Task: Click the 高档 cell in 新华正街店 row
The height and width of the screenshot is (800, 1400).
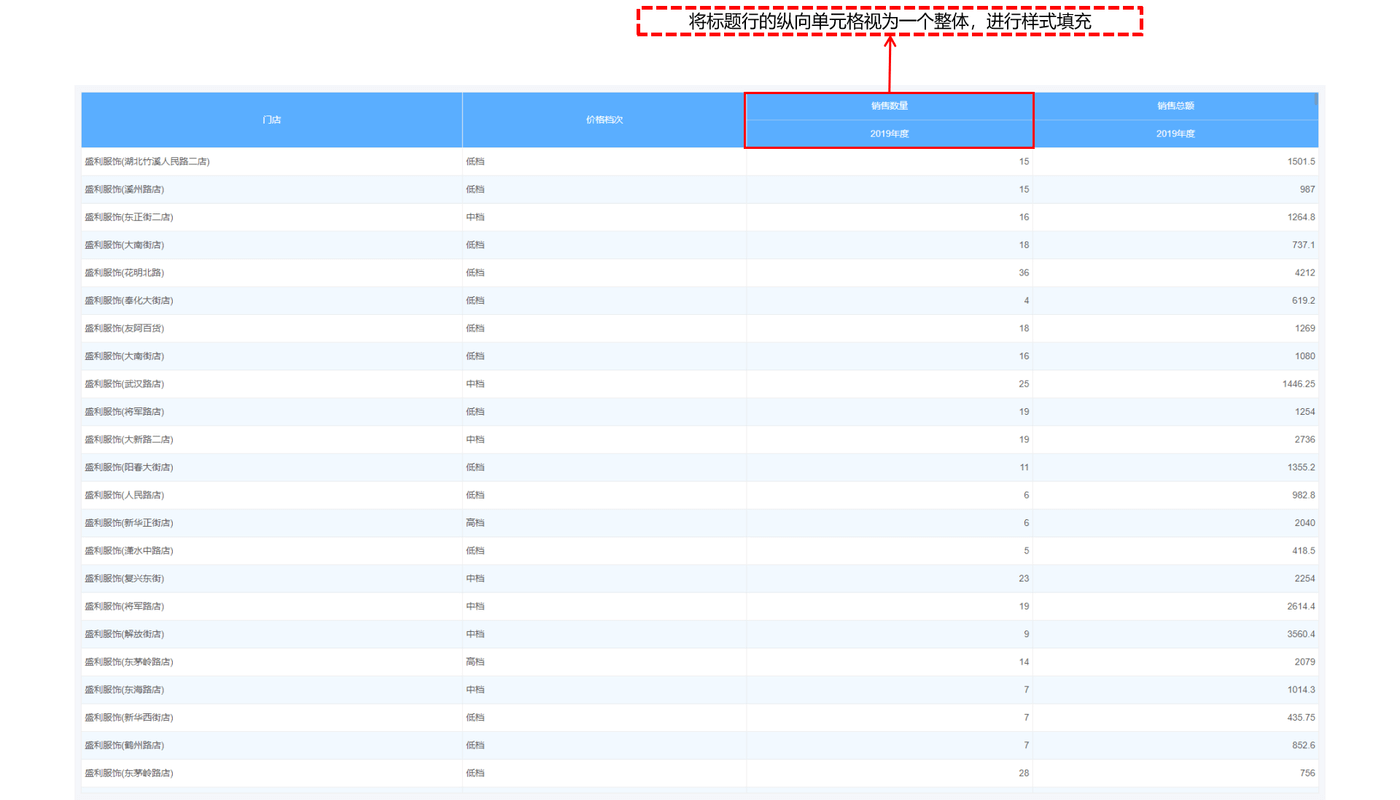Action: (x=475, y=523)
